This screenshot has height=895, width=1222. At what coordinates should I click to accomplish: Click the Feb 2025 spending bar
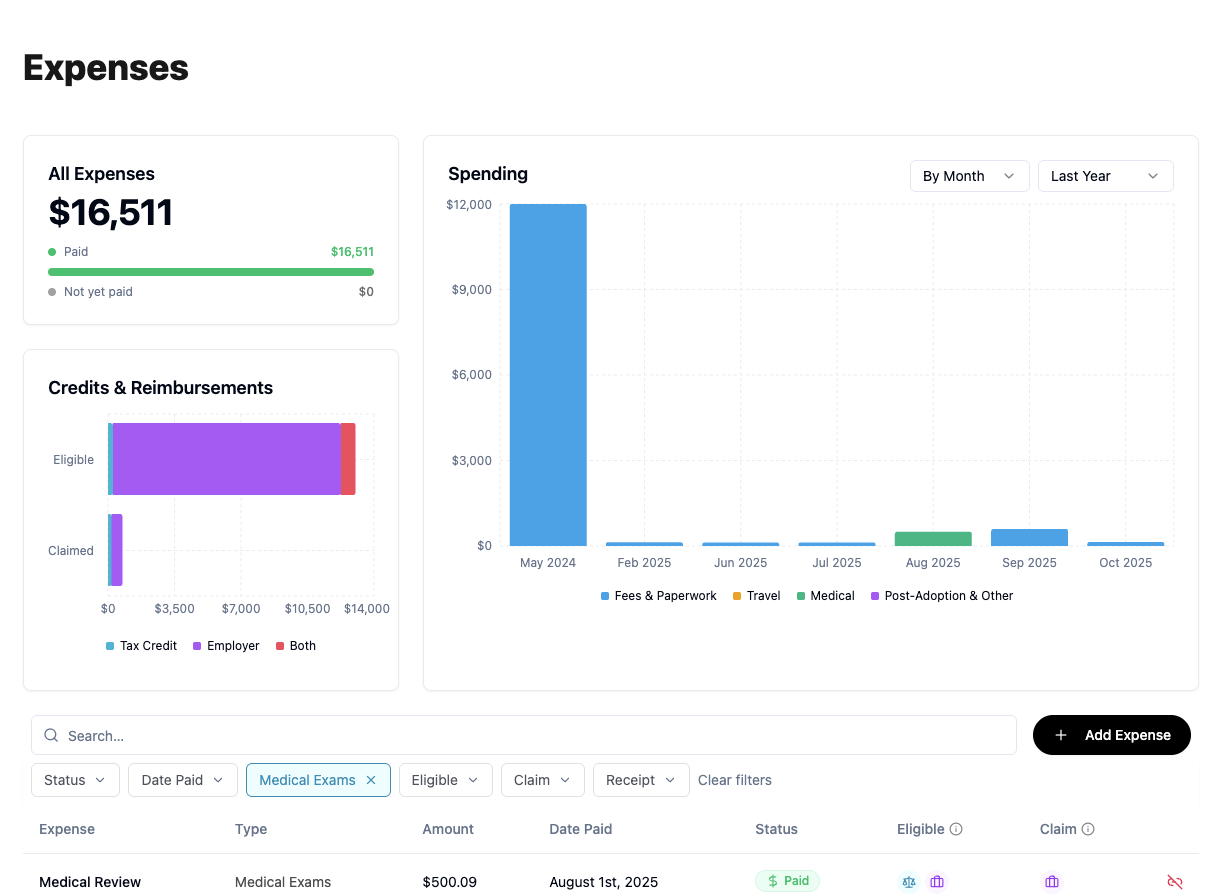tap(644, 544)
